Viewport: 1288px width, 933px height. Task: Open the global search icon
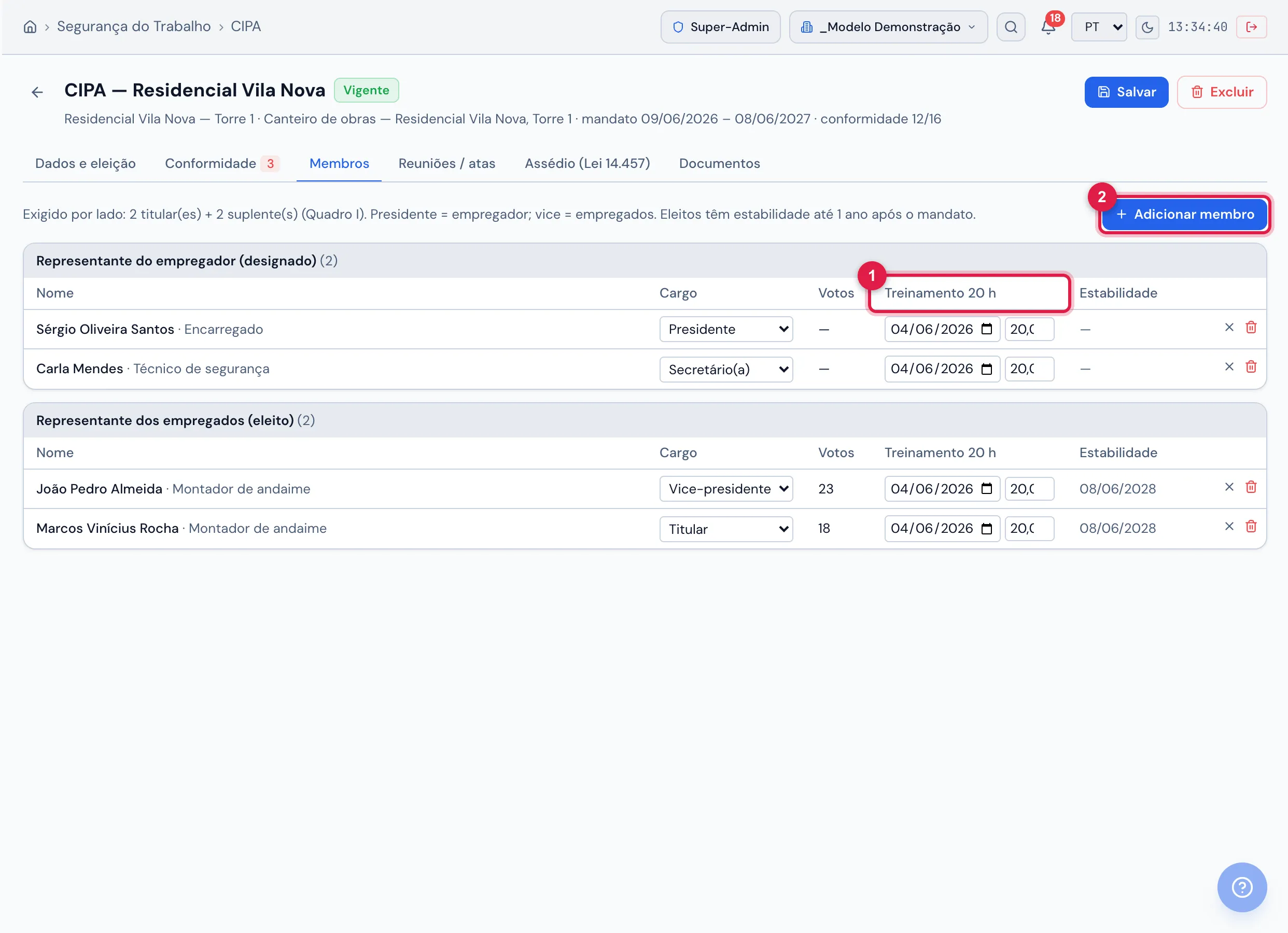pos(1011,26)
